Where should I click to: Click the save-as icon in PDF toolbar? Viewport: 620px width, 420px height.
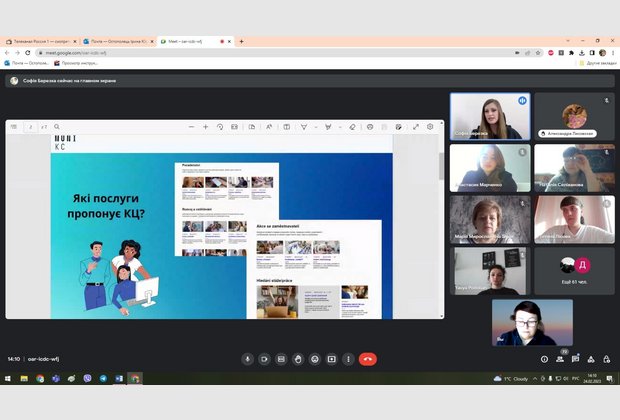coord(399,127)
